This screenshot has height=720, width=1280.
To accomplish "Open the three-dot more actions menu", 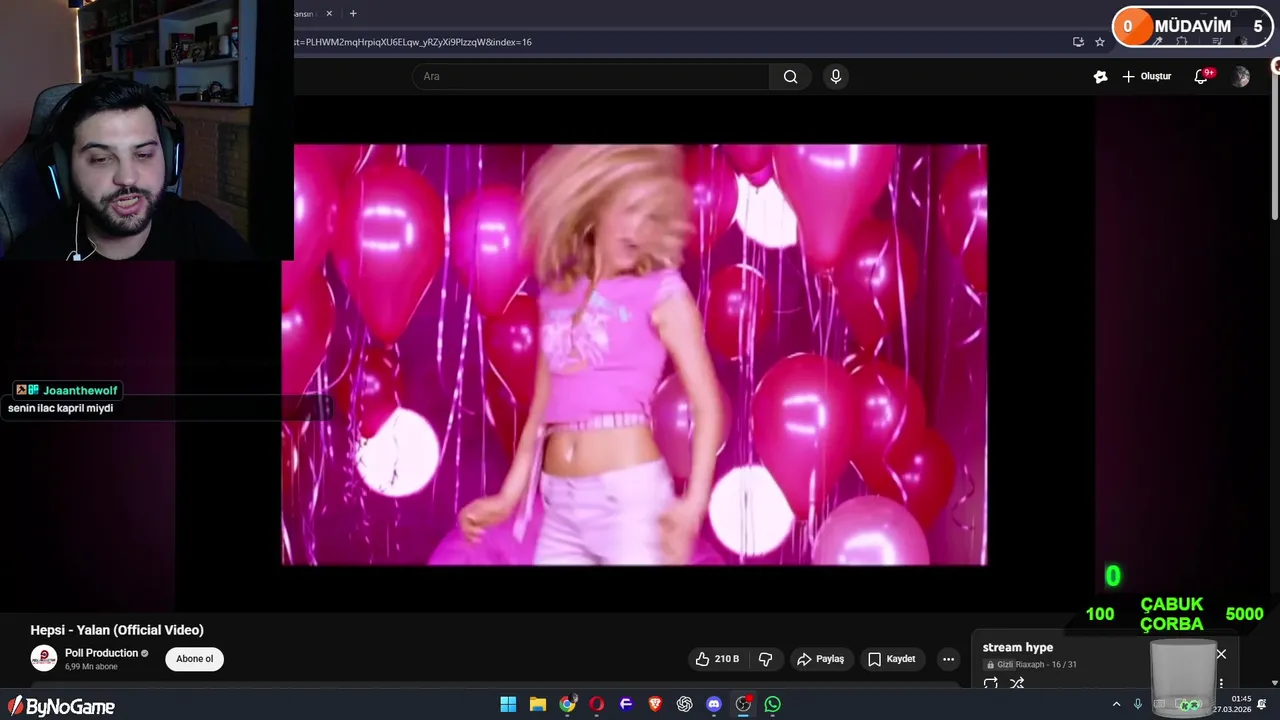I will click(948, 659).
